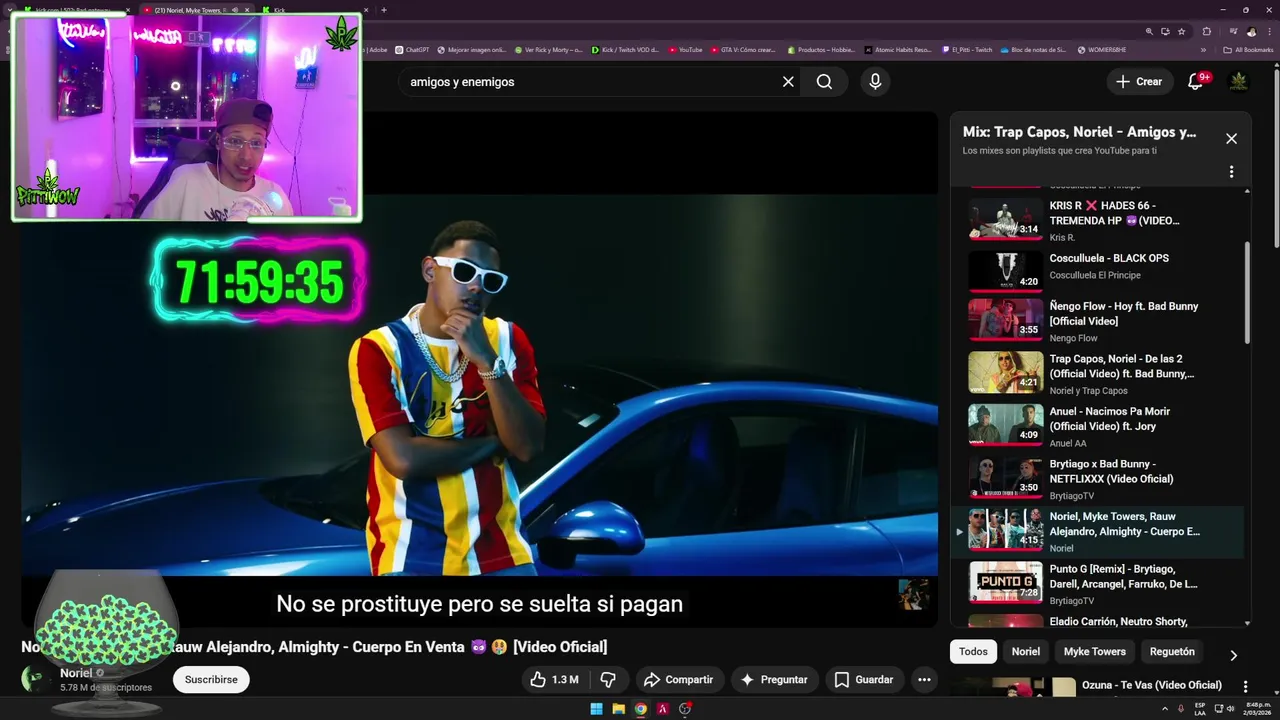This screenshot has height=720, width=1280.
Task: Open the El_Pitti - Twitch bookmark
Action: [x=967, y=49]
